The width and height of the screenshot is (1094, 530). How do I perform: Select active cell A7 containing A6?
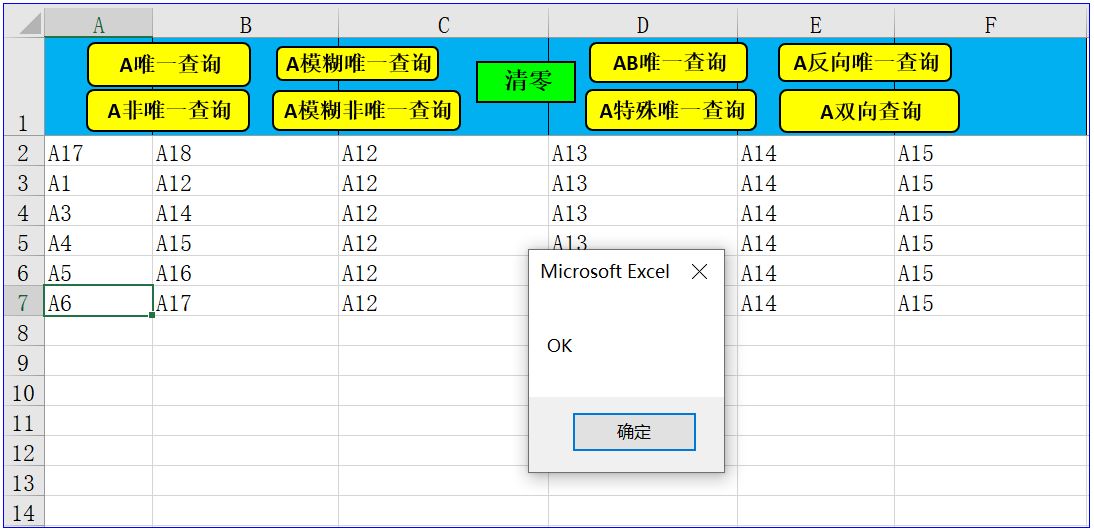98,301
